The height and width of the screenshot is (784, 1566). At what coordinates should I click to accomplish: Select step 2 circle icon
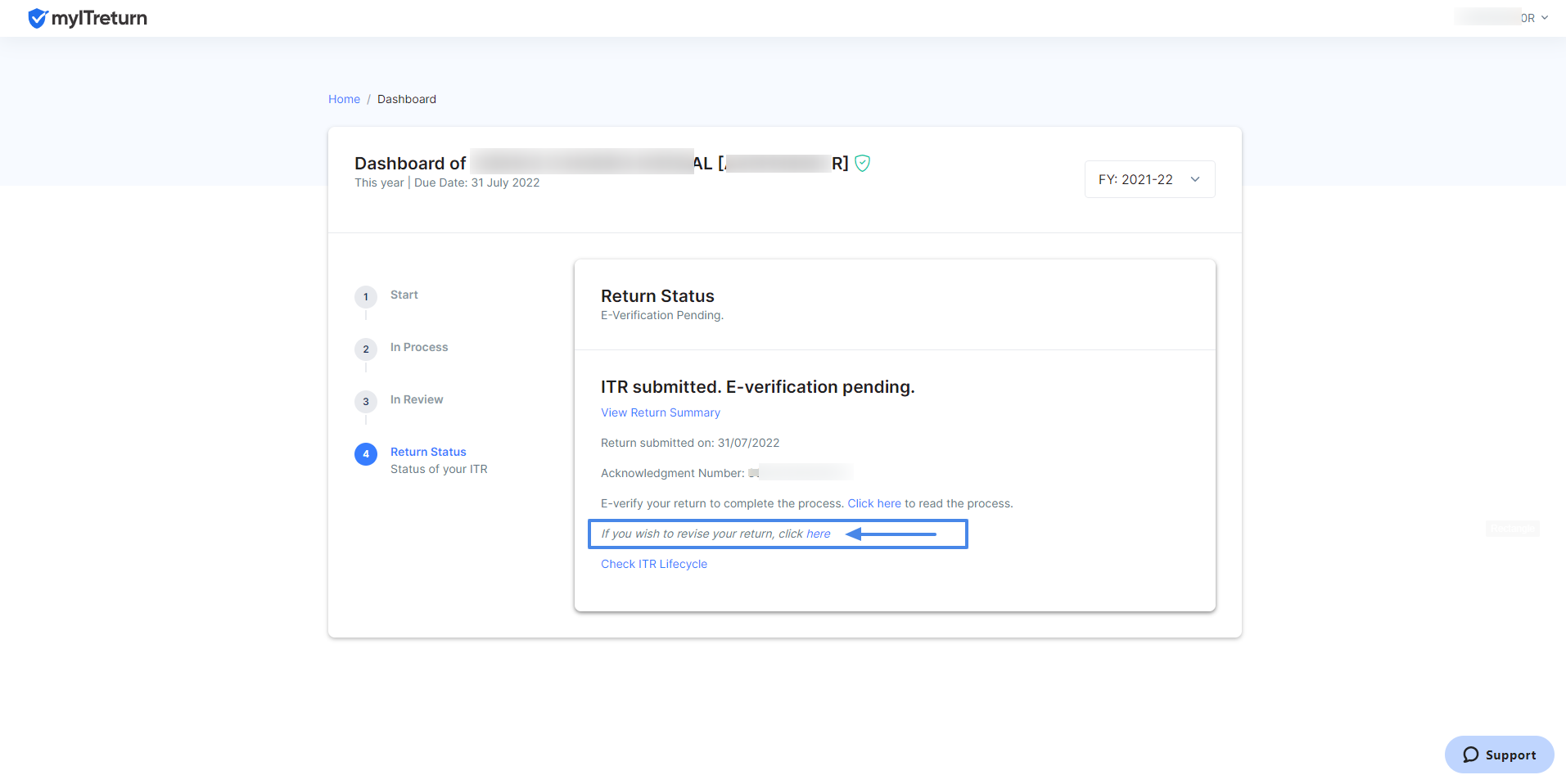pyautogui.click(x=366, y=349)
